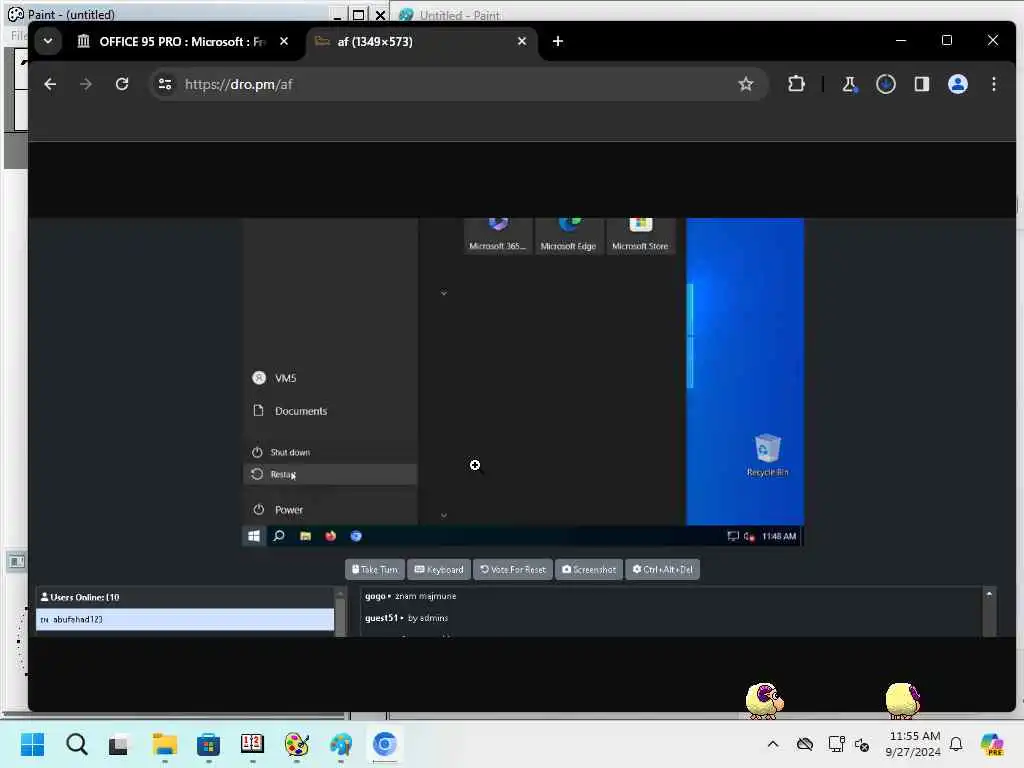This screenshot has height=768, width=1024.
Task: Open blue browser icon on VM taskbar
Action: 356,536
